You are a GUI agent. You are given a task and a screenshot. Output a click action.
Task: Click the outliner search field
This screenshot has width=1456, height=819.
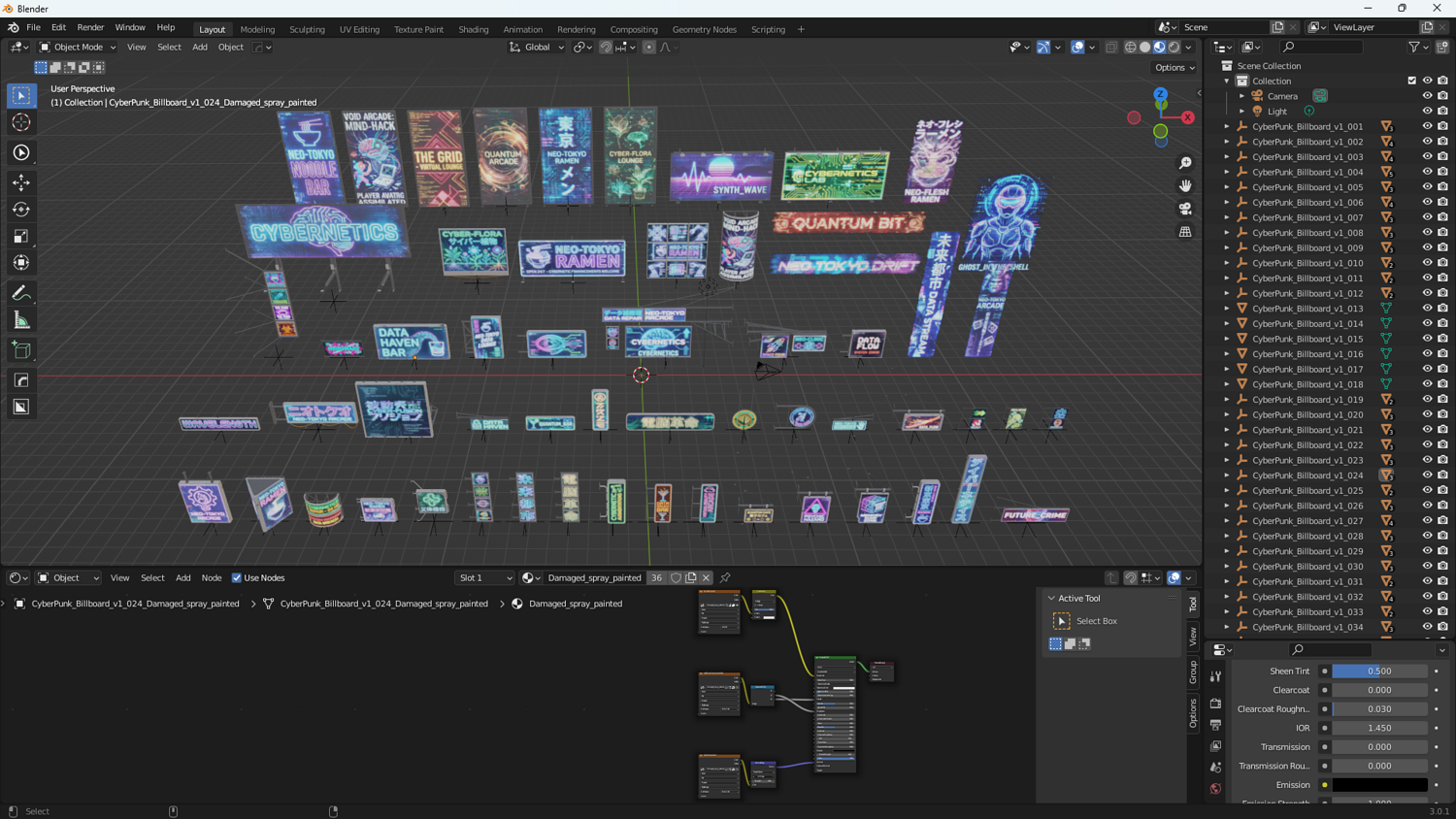[1322, 47]
